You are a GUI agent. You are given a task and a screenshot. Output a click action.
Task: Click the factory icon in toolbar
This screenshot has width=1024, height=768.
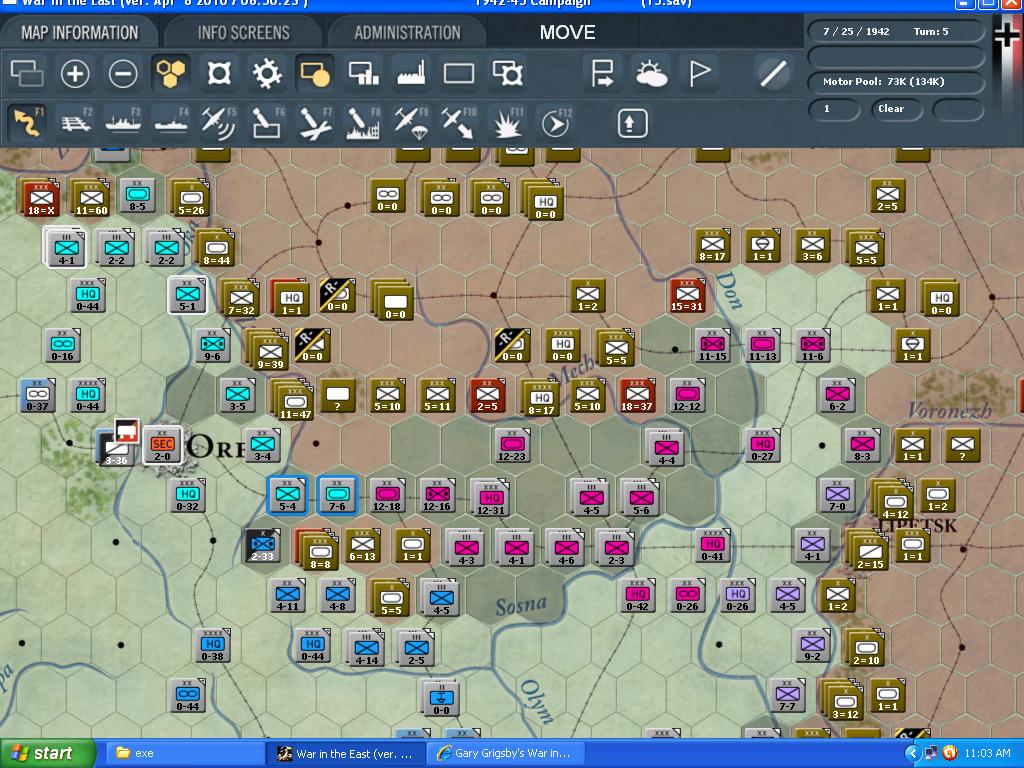pyautogui.click(x=411, y=73)
